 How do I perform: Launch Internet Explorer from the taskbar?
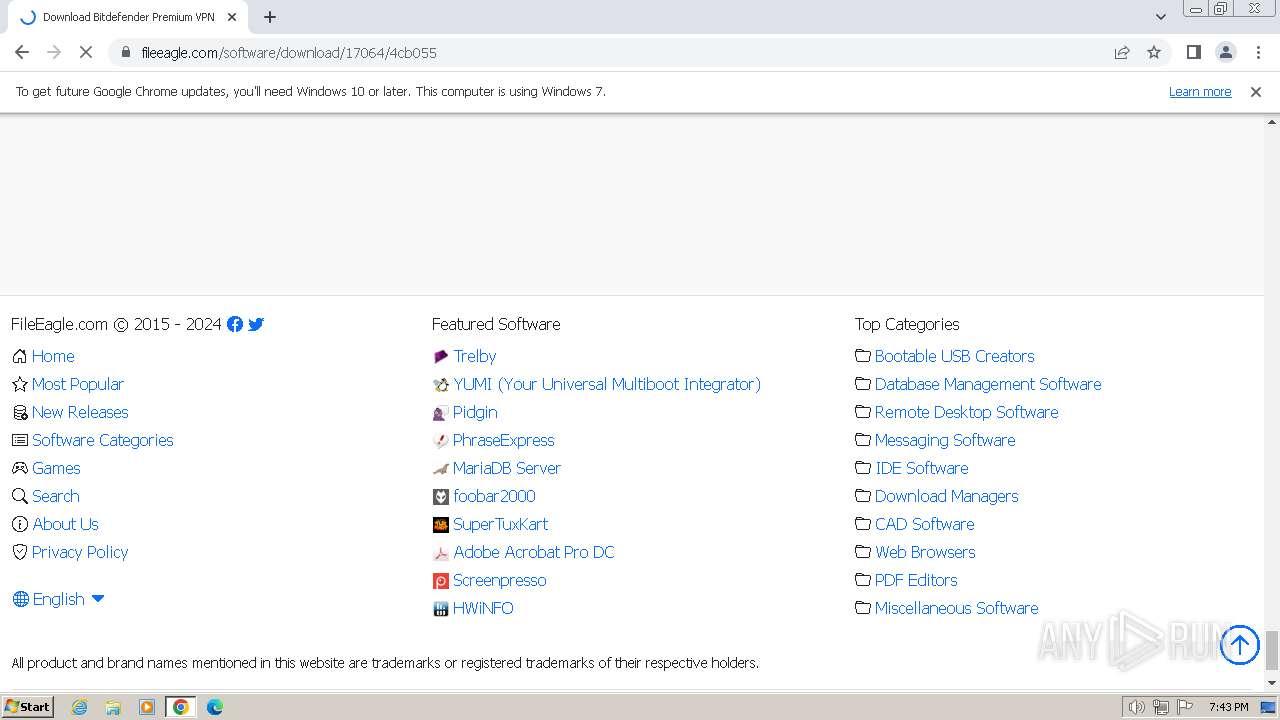tap(79, 707)
